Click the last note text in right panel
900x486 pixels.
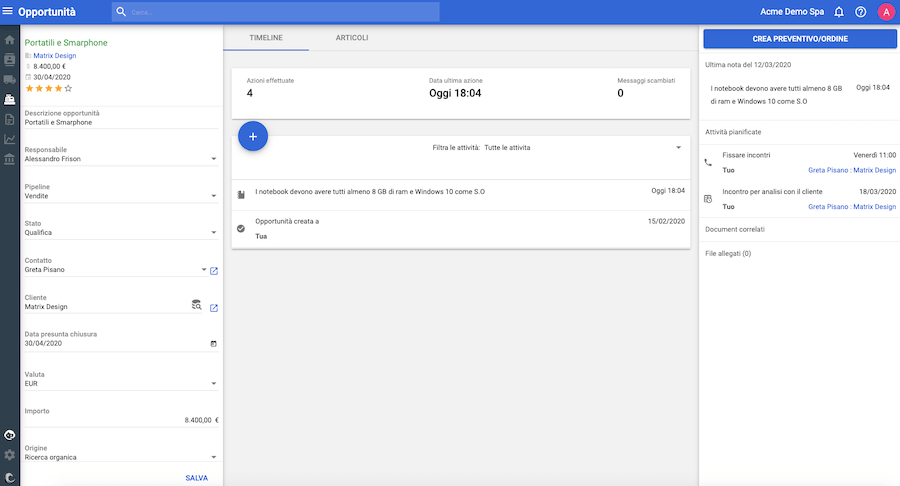click(x=776, y=95)
